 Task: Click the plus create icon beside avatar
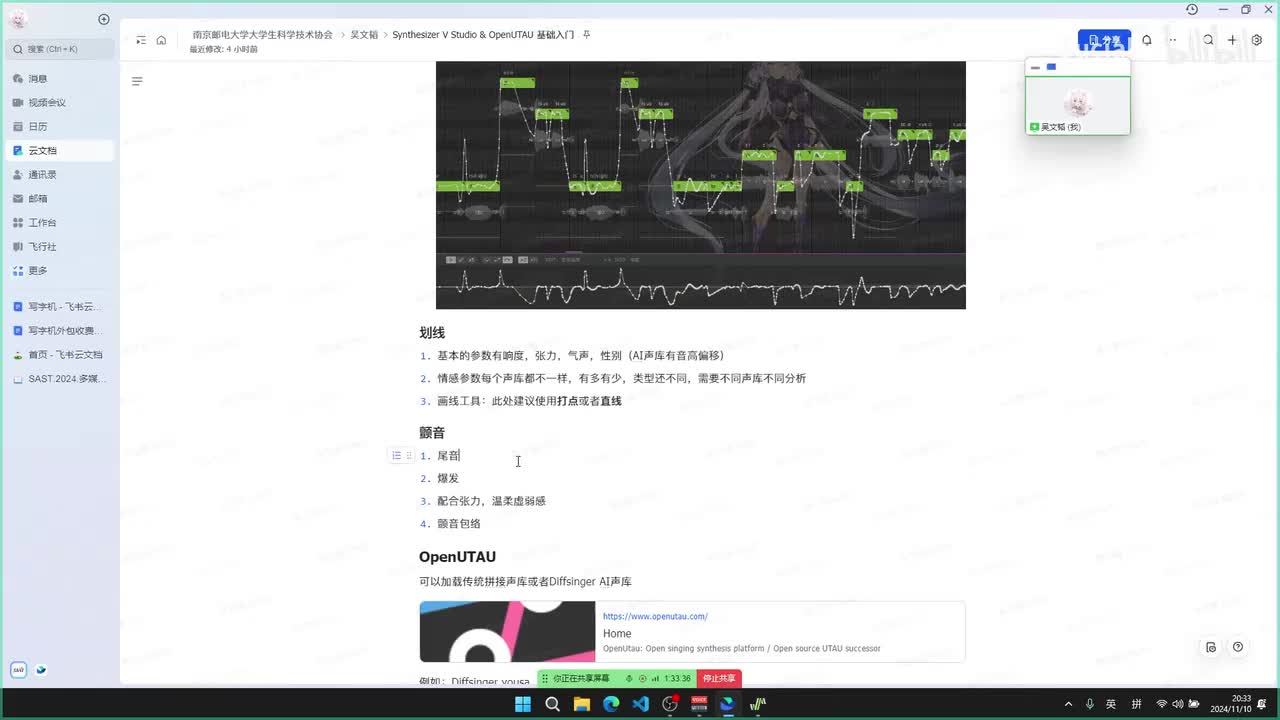pos(104,19)
